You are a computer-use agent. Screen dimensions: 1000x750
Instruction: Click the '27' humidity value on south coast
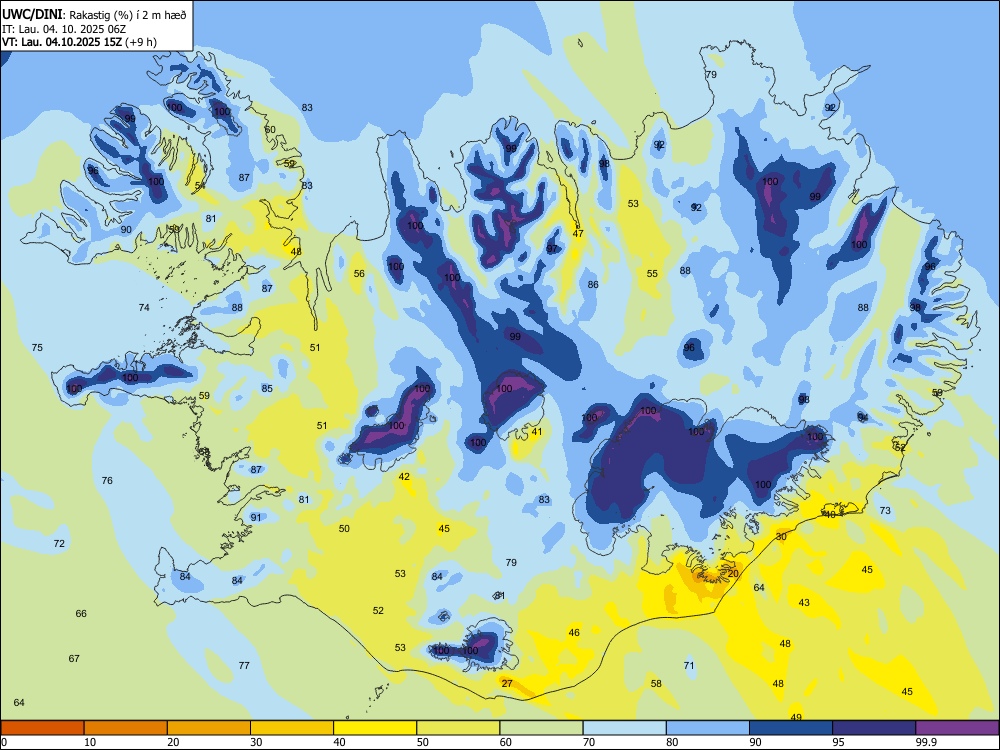click(507, 683)
